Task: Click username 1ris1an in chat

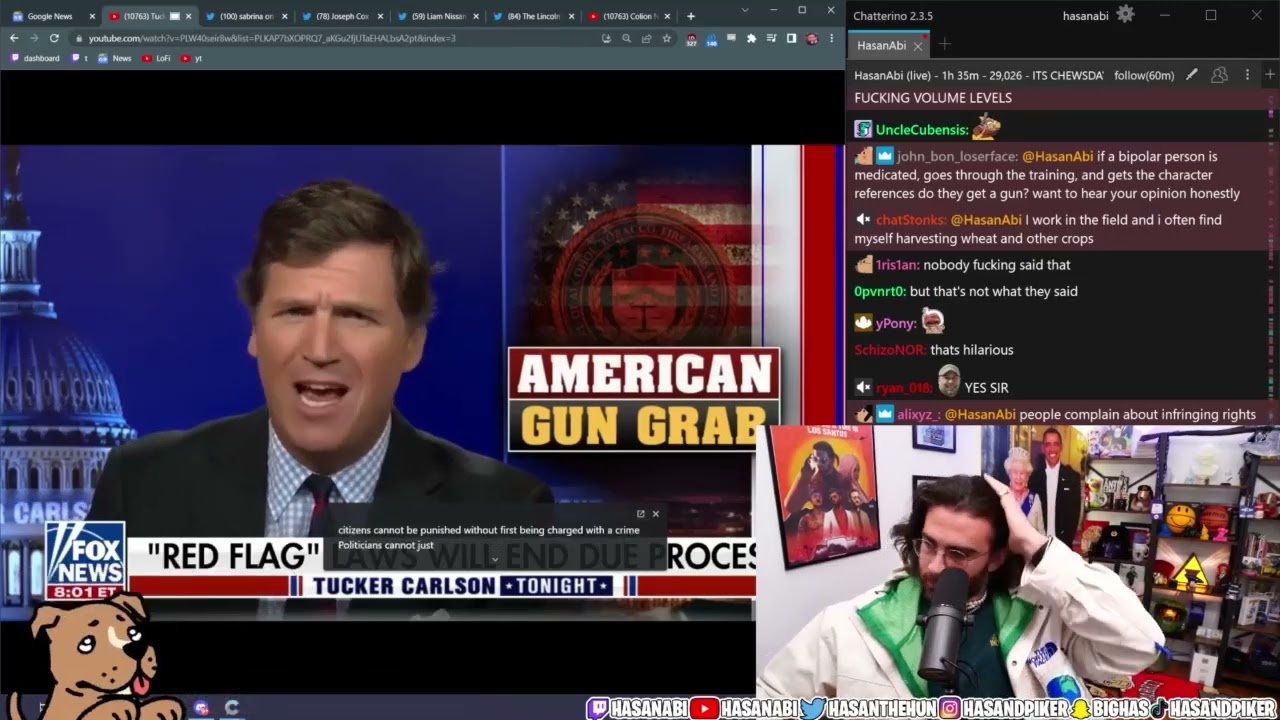Action: point(897,265)
